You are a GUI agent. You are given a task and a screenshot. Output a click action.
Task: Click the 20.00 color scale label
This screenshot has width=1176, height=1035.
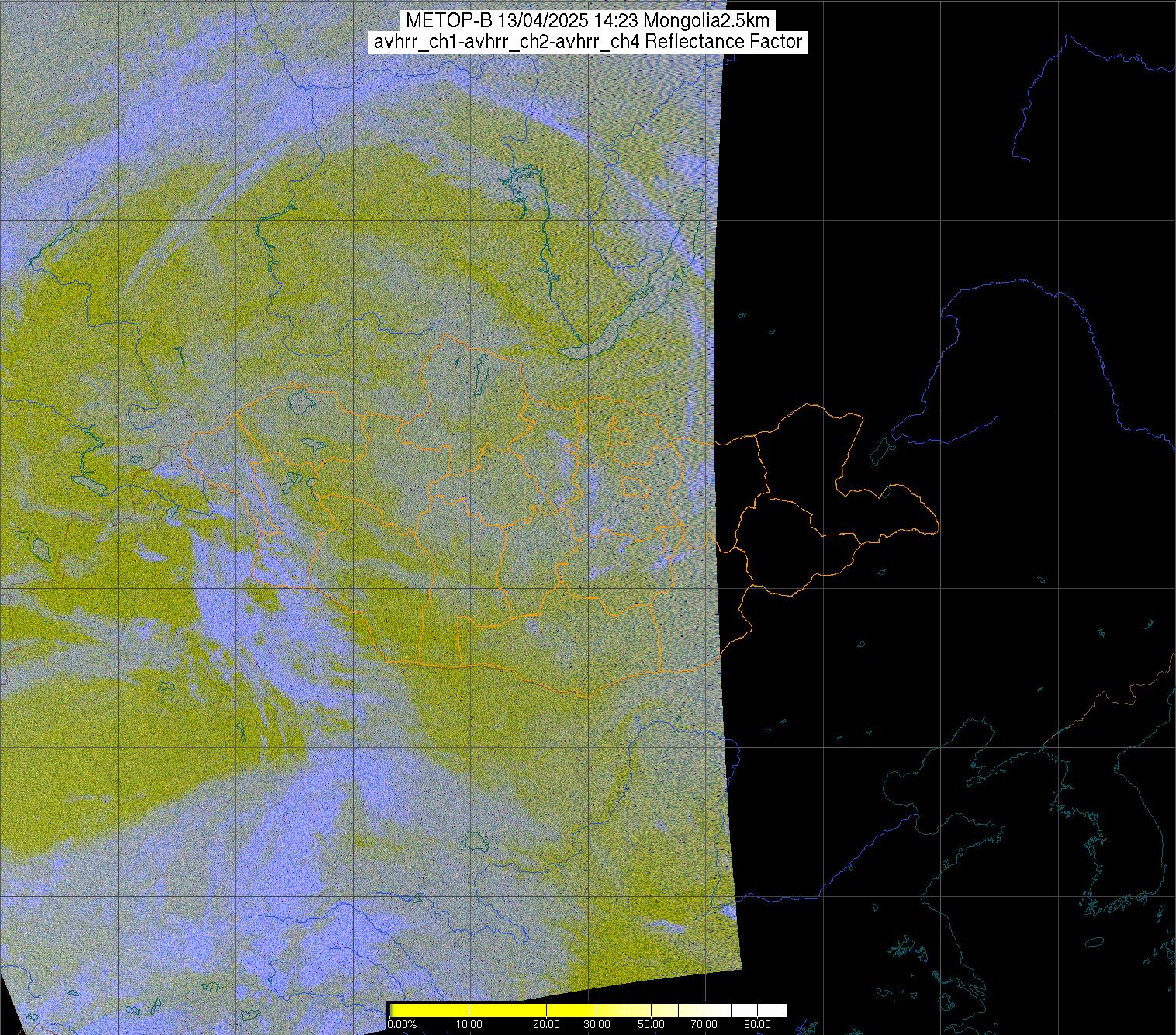pos(548,1025)
